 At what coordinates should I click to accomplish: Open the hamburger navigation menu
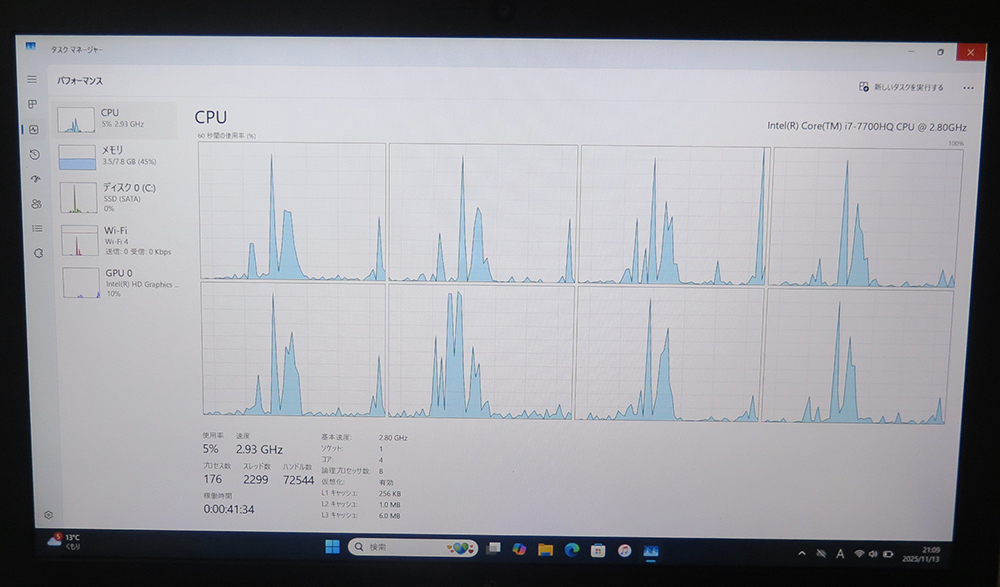click(x=32, y=79)
